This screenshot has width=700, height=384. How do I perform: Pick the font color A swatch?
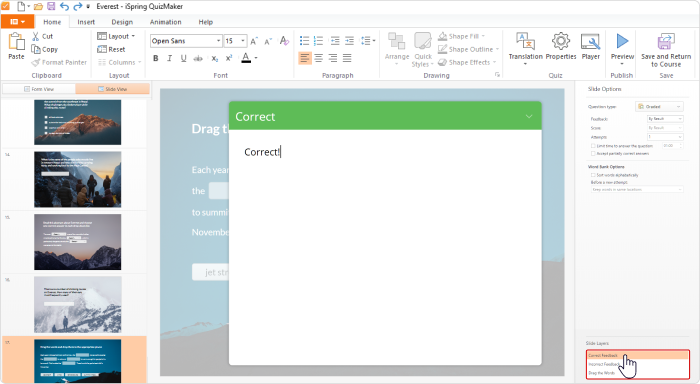[246, 58]
